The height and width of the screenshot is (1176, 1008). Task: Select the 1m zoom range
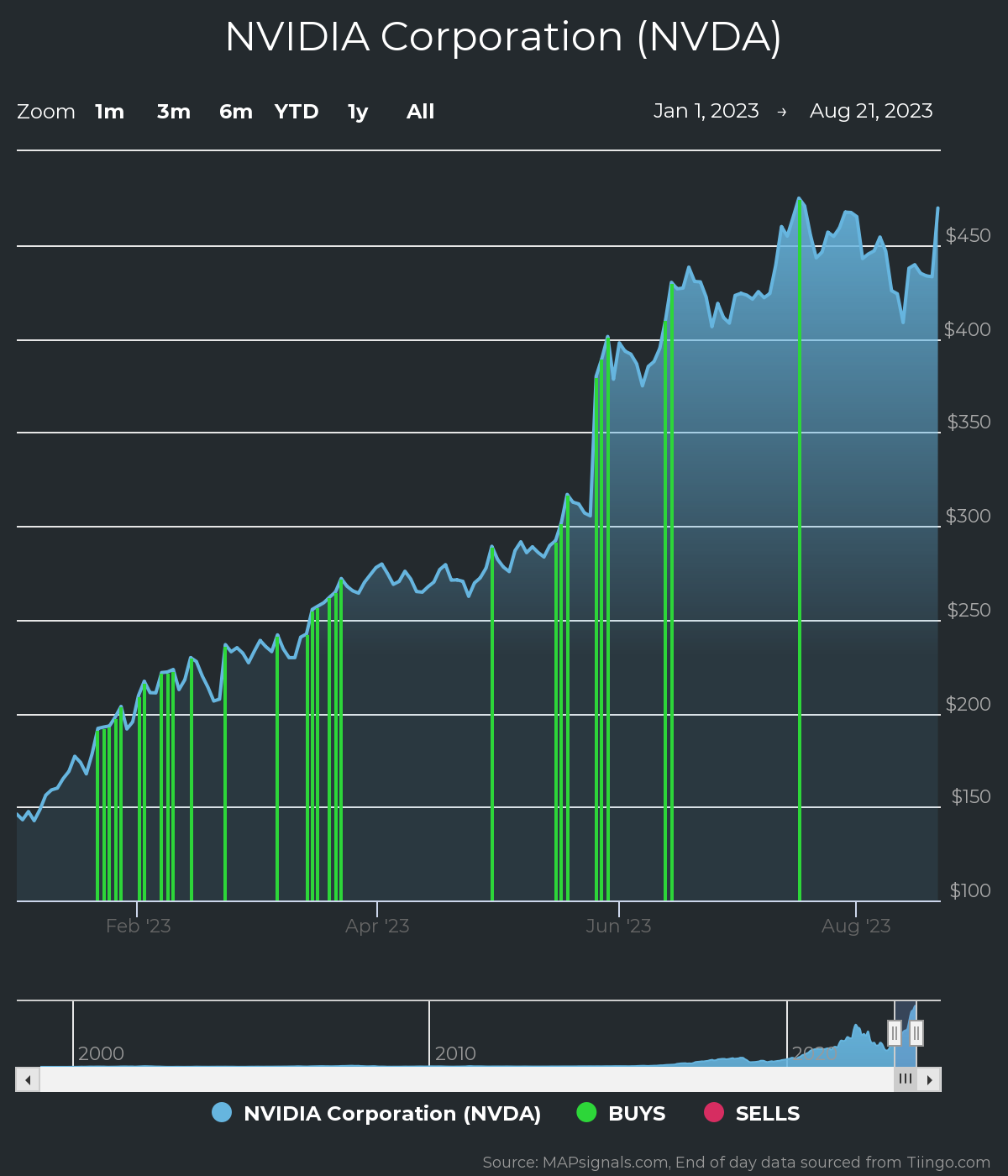pyautogui.click(x=109, y=112)
